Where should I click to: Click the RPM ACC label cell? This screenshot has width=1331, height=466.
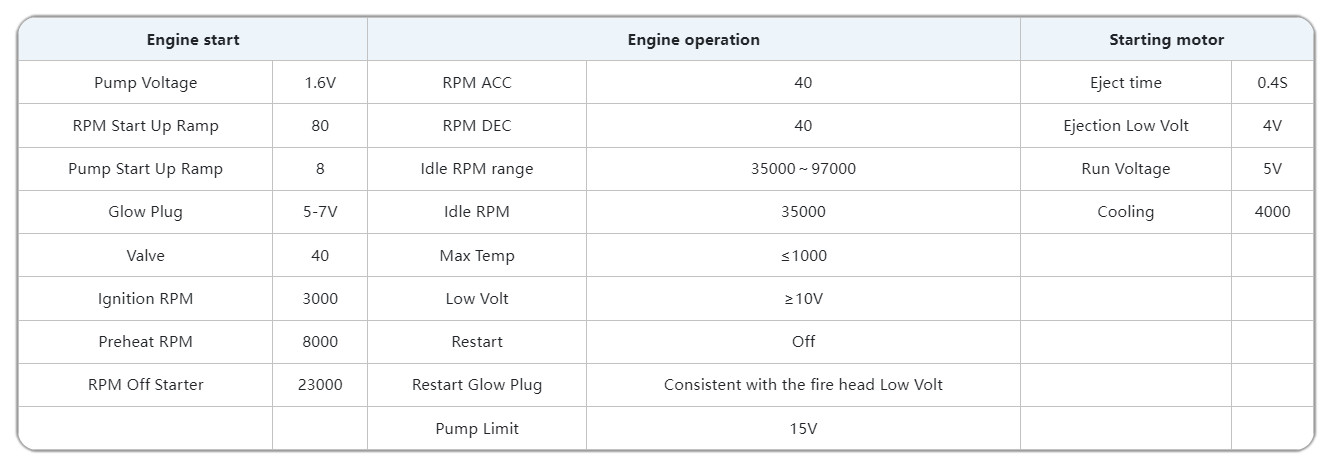[477, 83]
